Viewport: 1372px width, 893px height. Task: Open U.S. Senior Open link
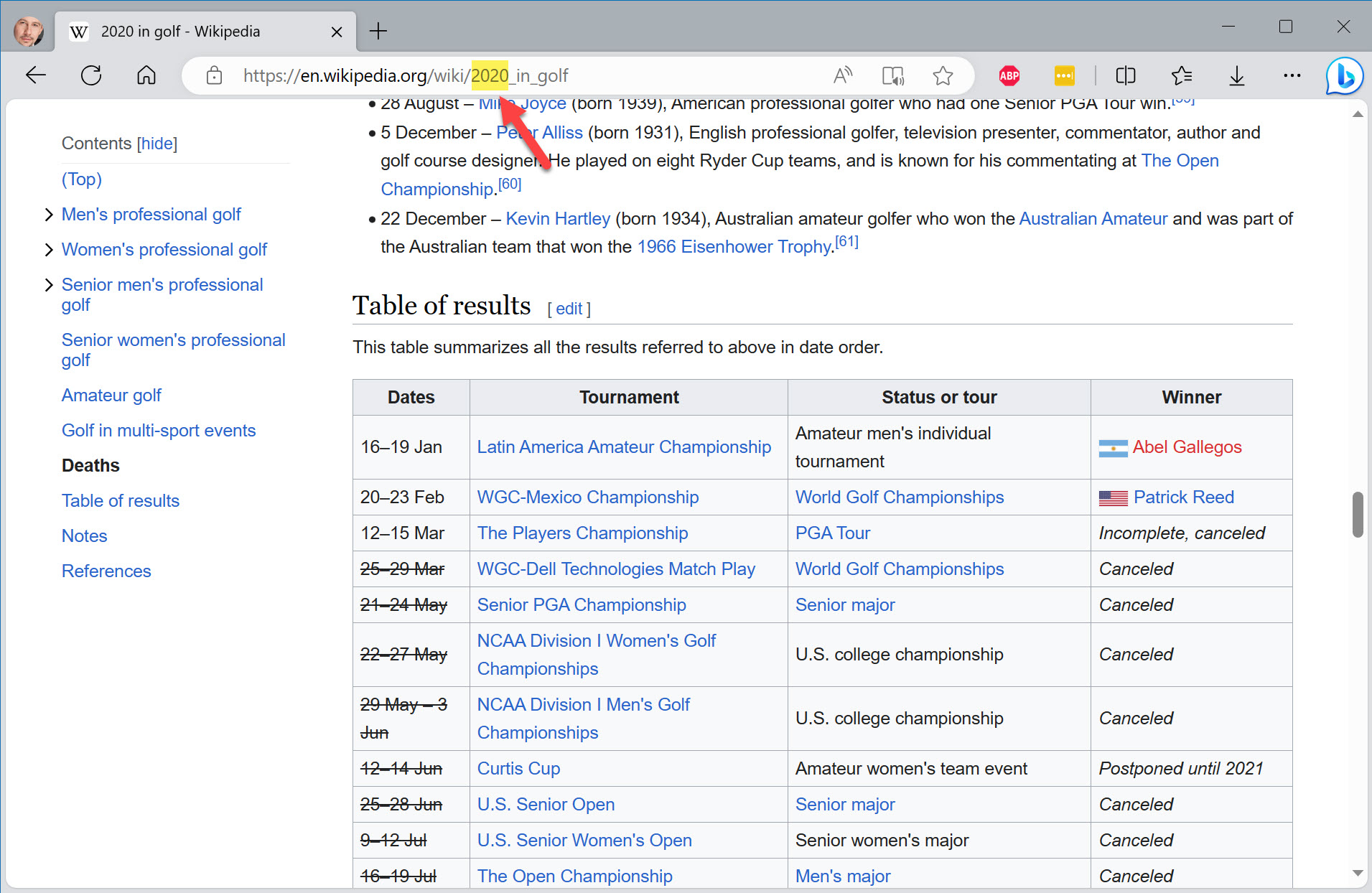546,805
